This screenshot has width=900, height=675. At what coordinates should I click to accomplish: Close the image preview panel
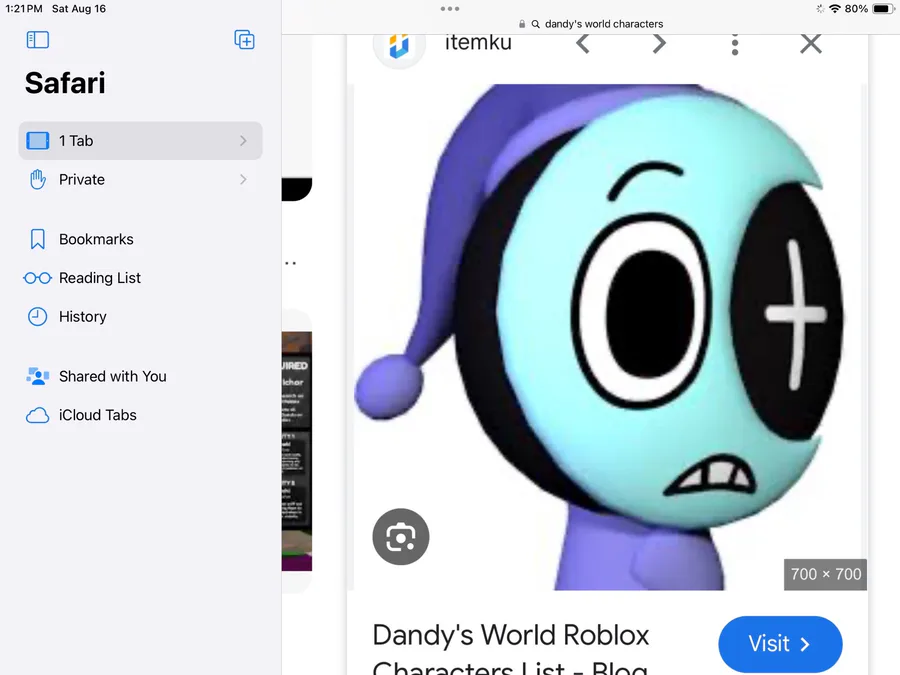(x=810, y=43)
